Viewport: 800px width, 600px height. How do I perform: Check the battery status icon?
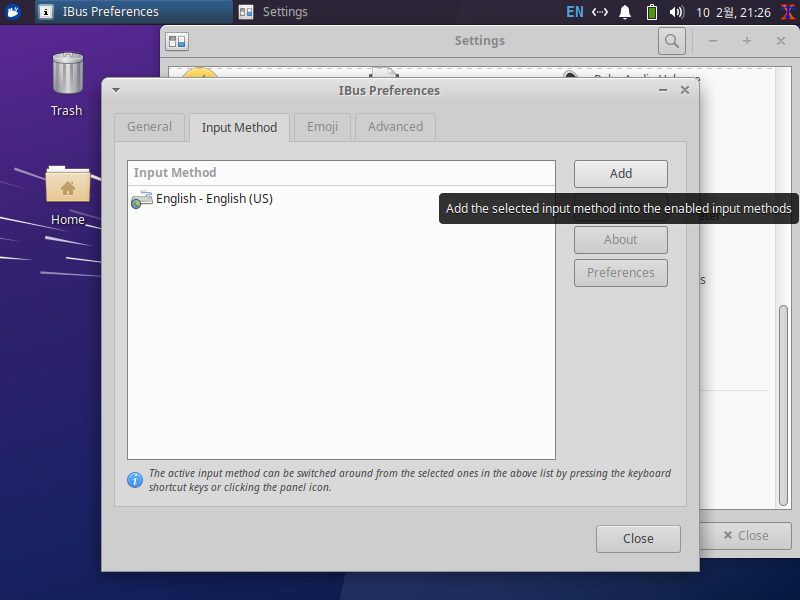pos(652,12)
